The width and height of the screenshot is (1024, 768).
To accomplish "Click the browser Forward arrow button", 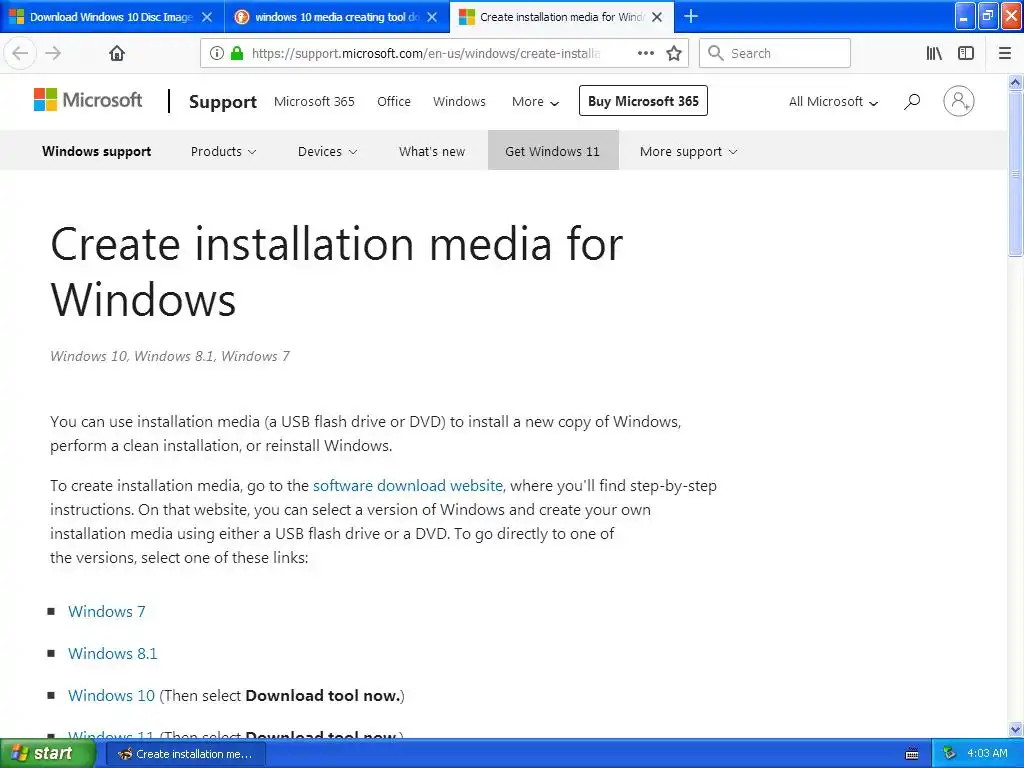I will coord(54,54).
